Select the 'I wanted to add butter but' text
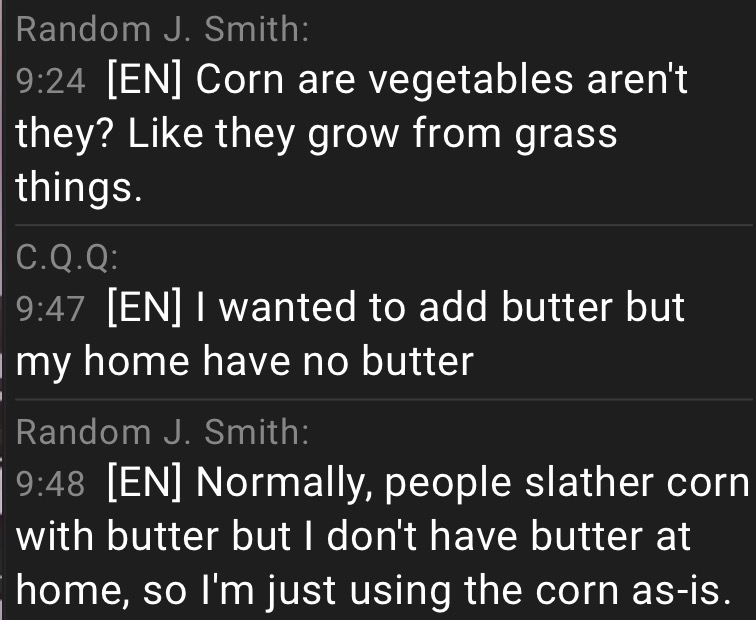The width and height of the screenshot is (756, 620). [x=440, y=307]
